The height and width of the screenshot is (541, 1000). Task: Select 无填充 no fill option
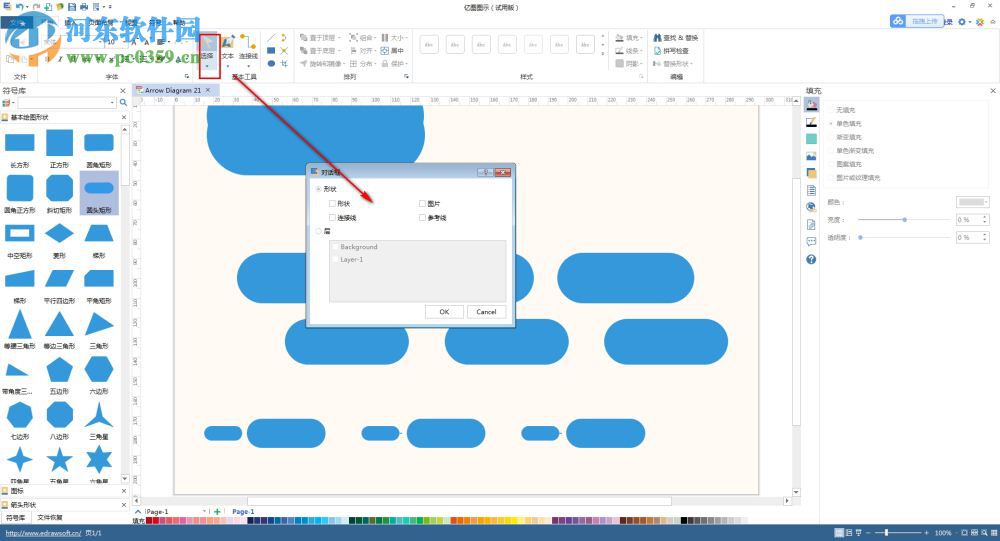pos(845,110)
